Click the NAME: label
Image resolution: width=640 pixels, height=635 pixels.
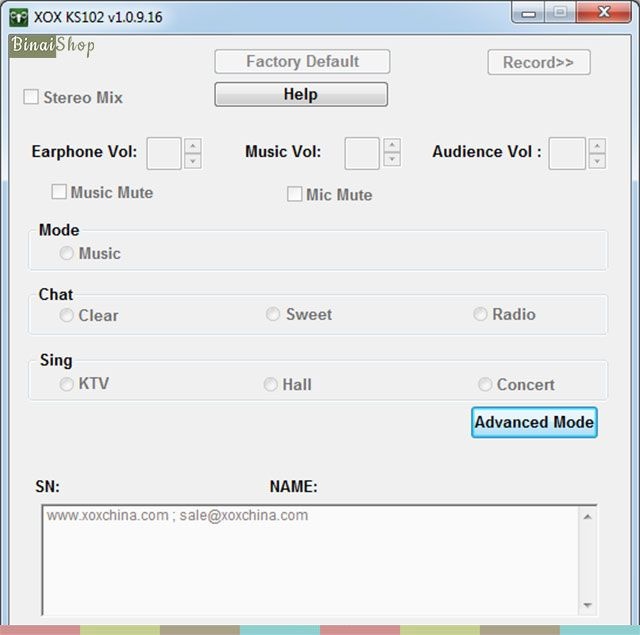point(293,486)
